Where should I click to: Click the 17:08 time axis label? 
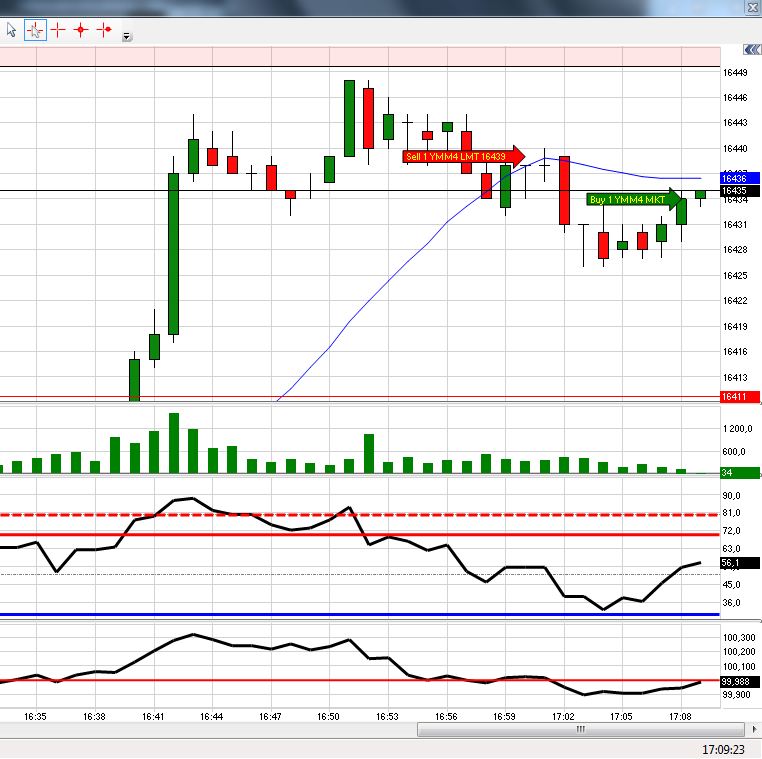coord(680,716)
